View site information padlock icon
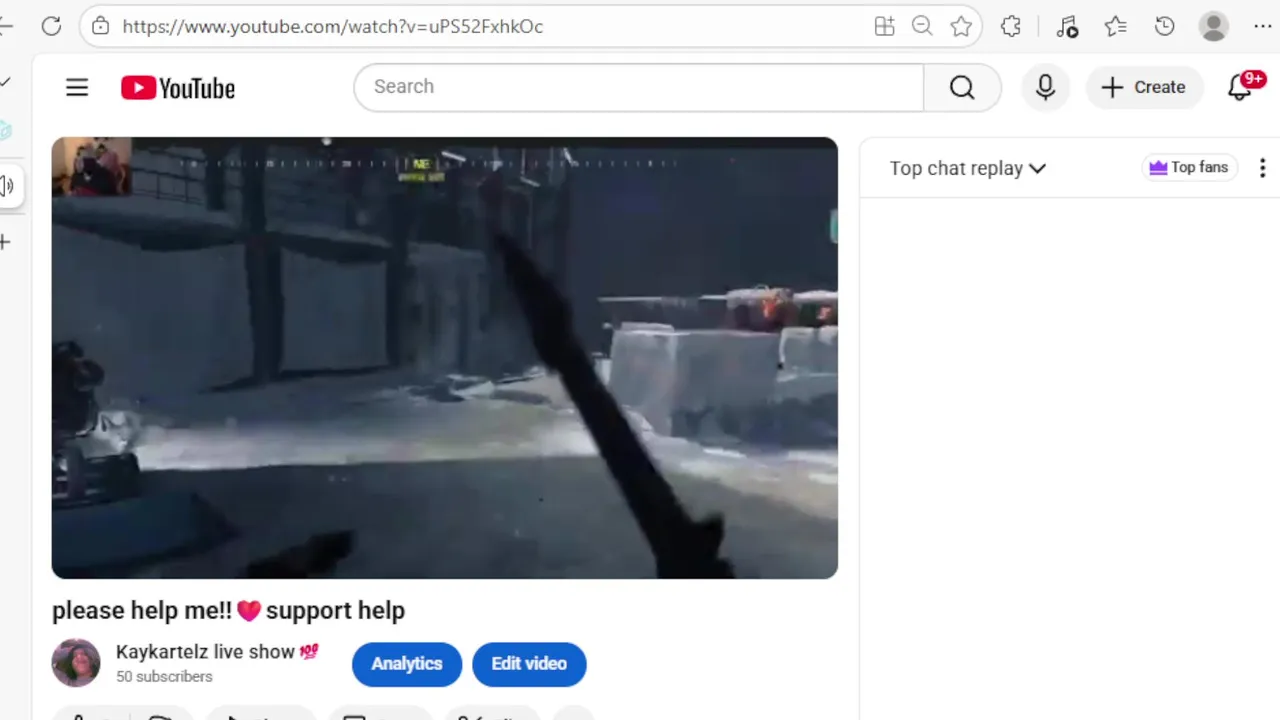Viewport: 1280px width, 720px height. click(100, 27)
